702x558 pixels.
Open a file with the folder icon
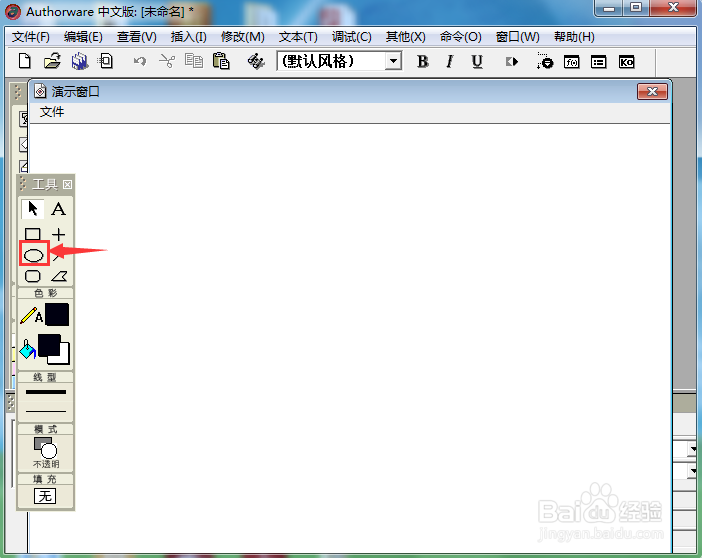coord(52,61)
